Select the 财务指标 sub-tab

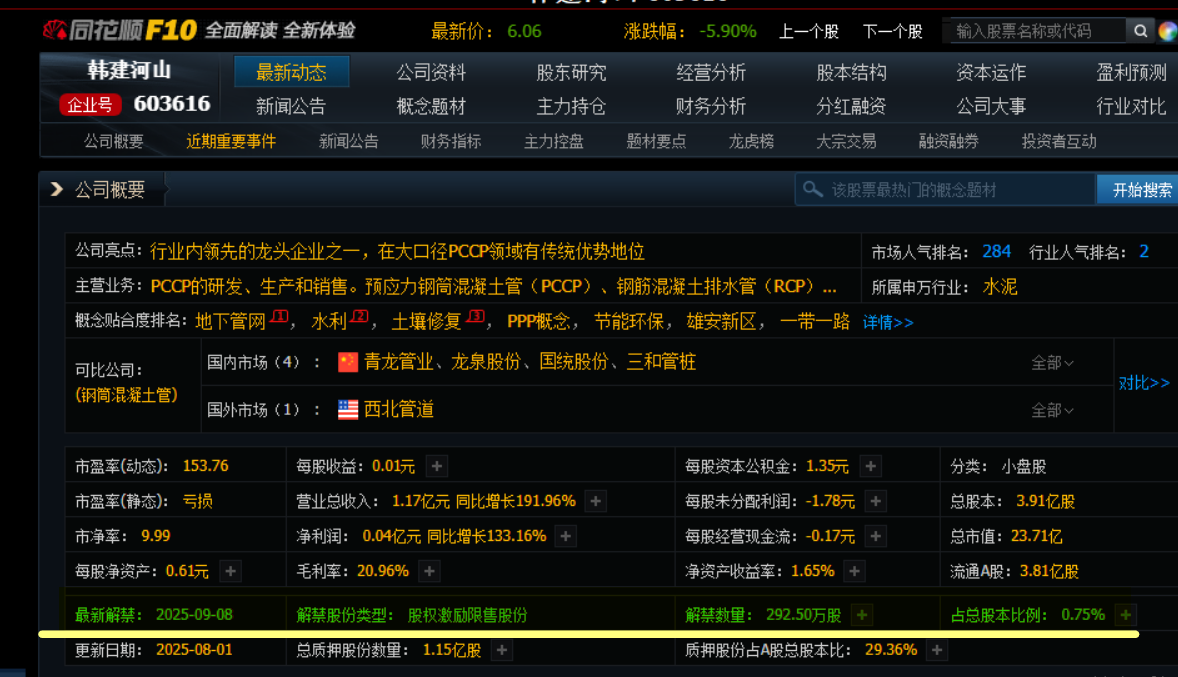[x=451, y=141]
